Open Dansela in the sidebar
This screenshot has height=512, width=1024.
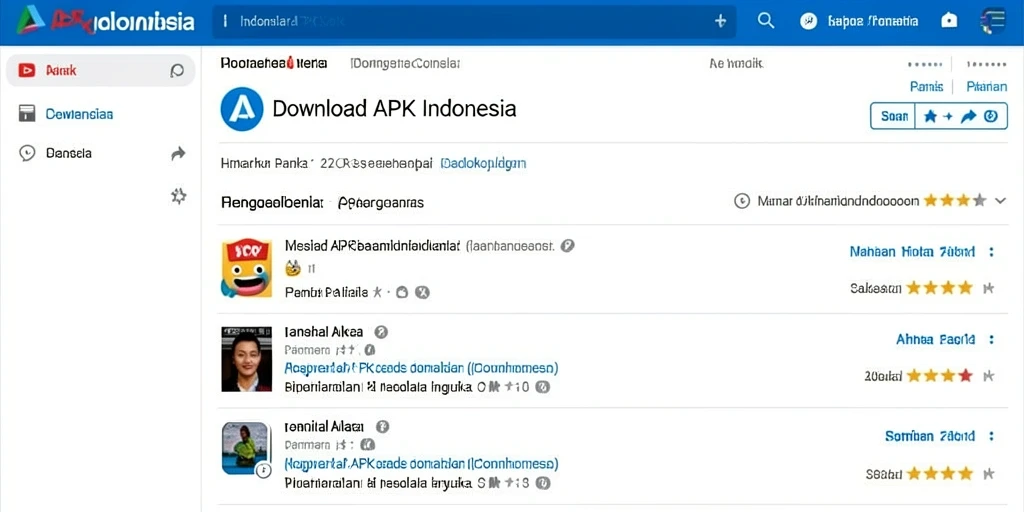coord(69,153)
